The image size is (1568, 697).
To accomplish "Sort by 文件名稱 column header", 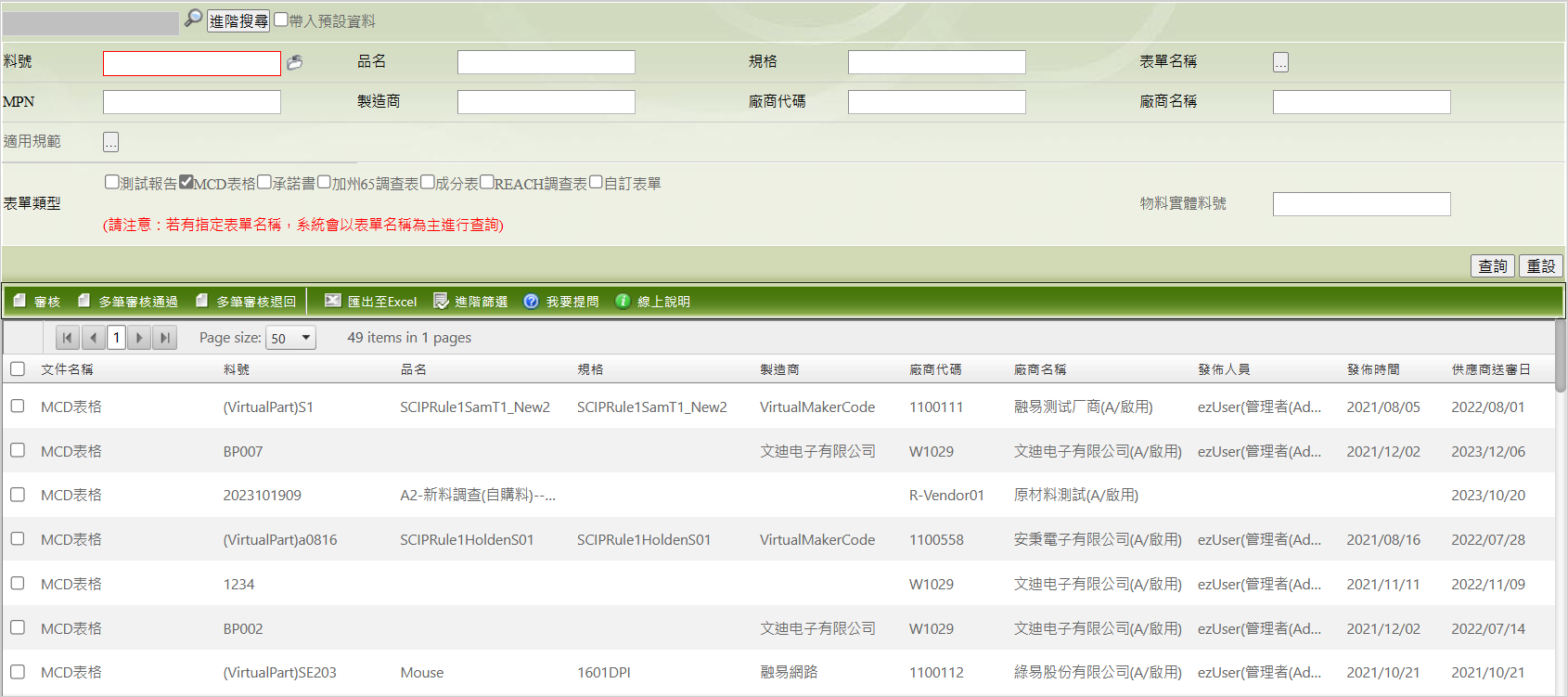I will (x=67, y=369).
